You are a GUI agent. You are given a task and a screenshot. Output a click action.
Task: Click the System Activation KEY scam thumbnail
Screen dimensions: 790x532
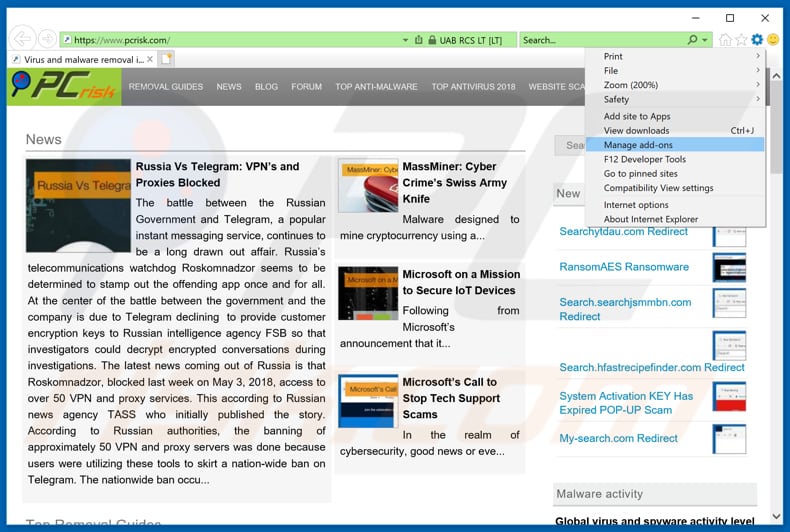click(x=729, y=396)
